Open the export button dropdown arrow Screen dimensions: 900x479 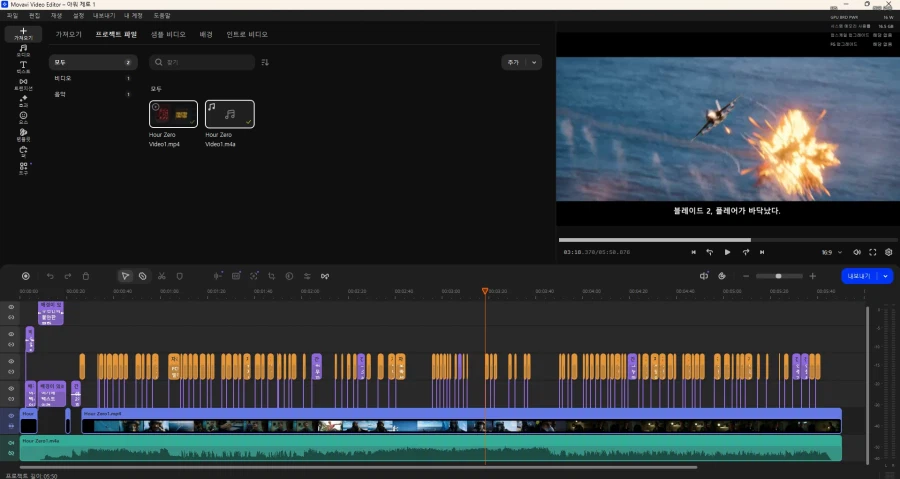(x=886, y=276)
